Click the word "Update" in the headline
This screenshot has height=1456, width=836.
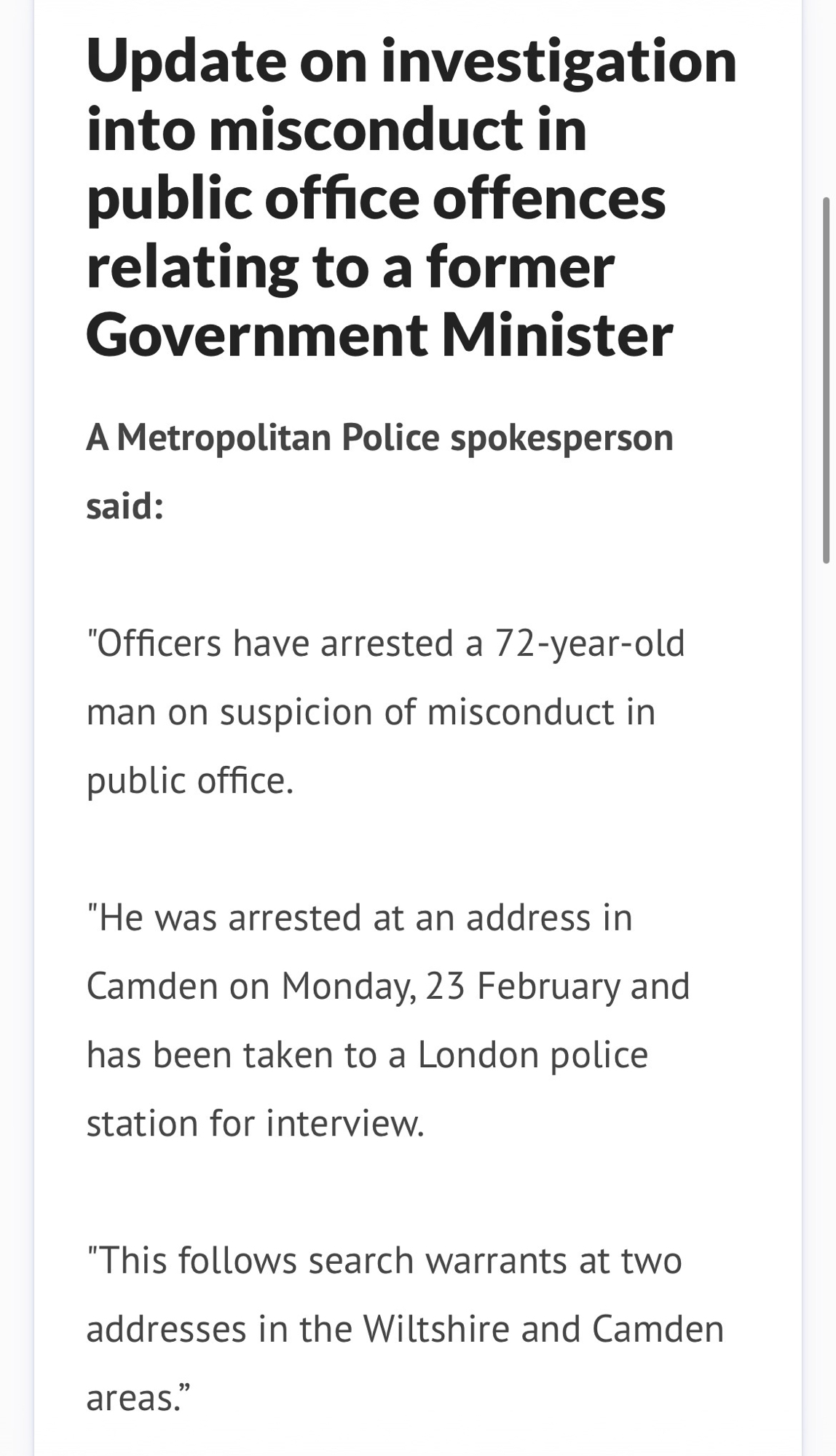point(186,61)
